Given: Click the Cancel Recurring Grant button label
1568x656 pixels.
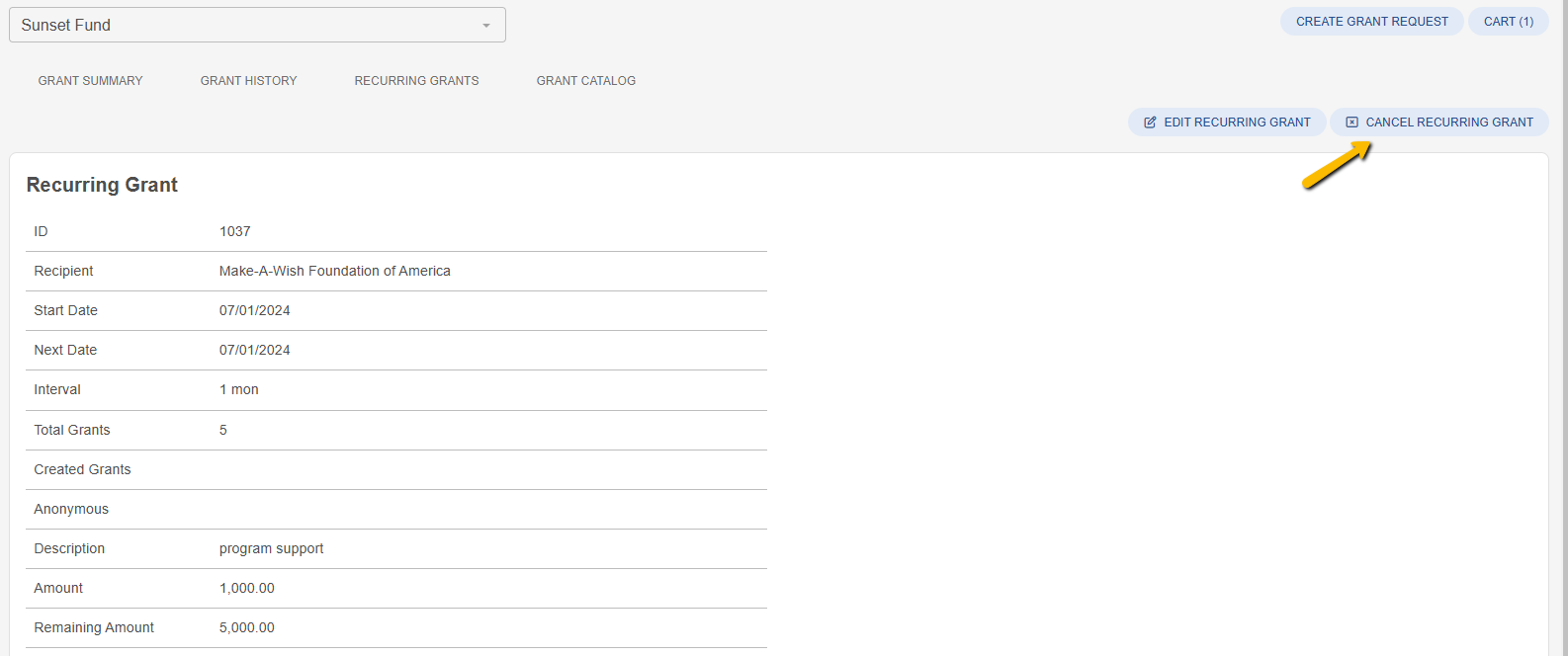Looking at the screenshot, I should (1449, 123).
